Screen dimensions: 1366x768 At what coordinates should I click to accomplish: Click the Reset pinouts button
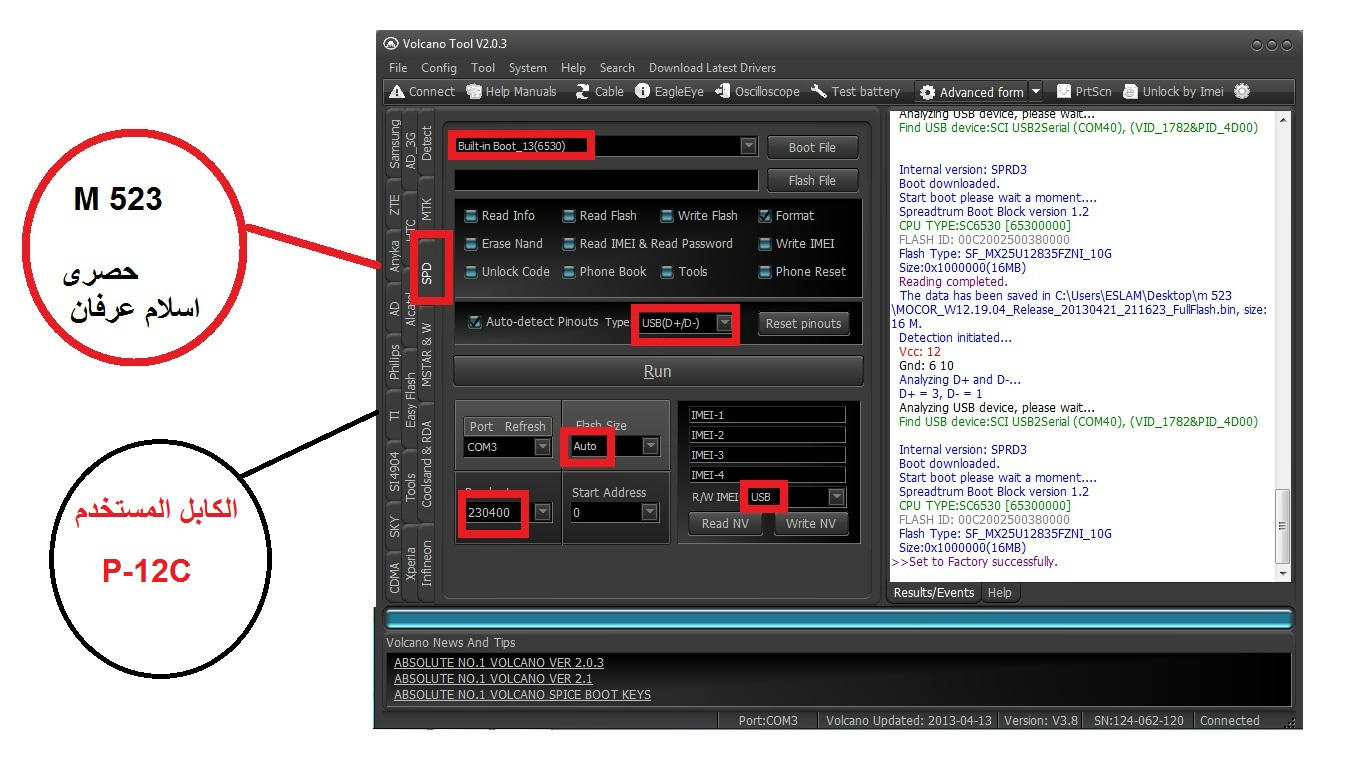[x=804, y=323]
